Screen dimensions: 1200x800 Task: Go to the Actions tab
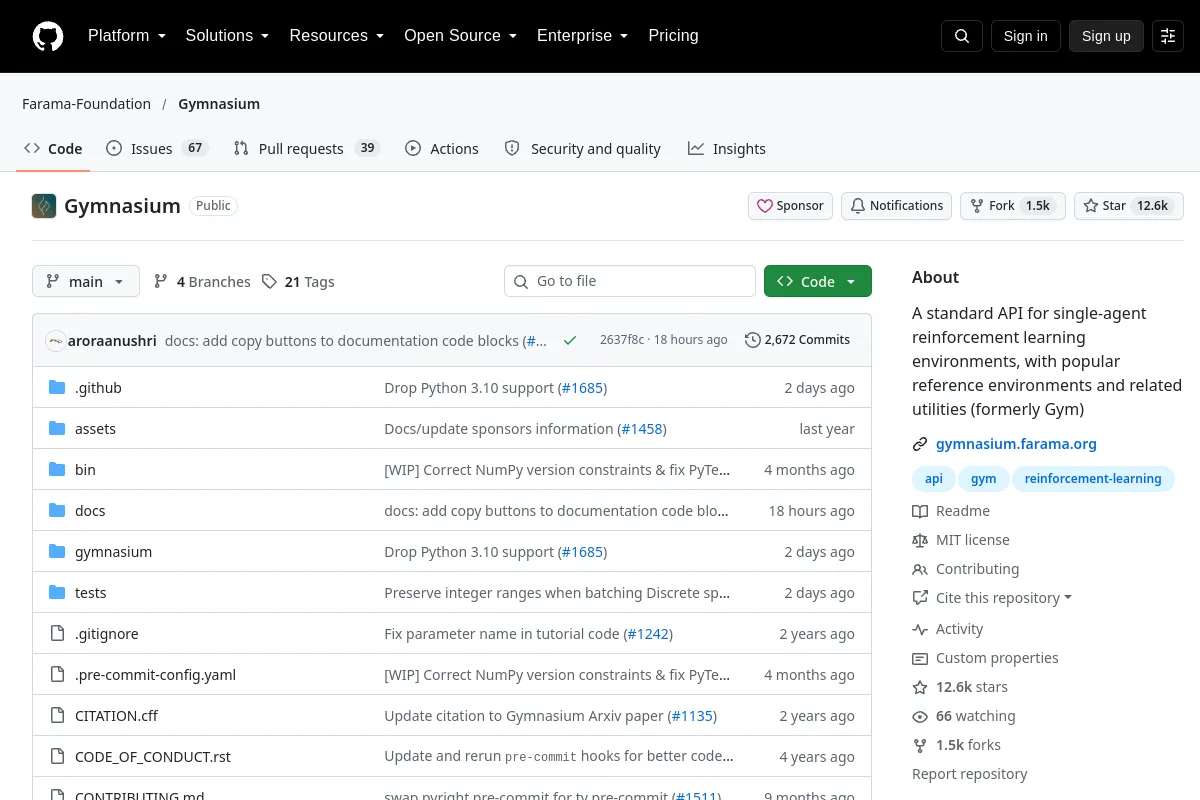coord(442,148)
